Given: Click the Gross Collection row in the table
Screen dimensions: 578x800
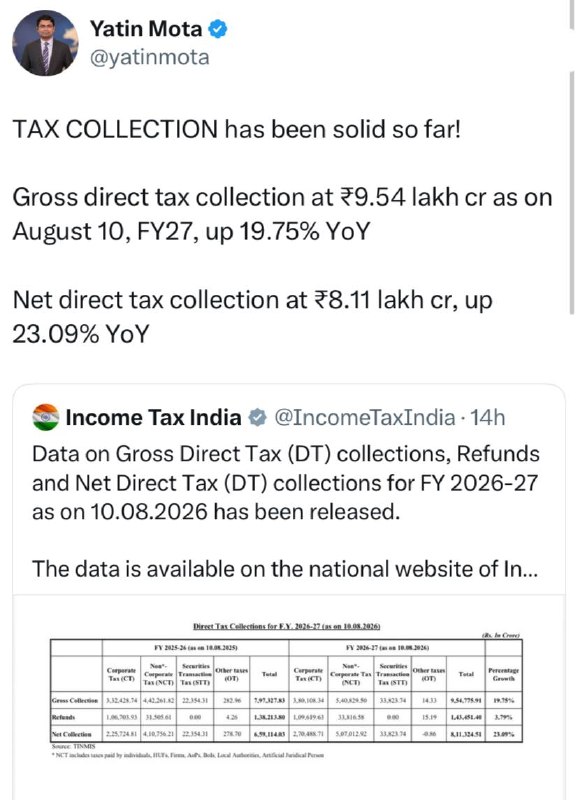Looking at the screenshot, I should 286,701.
